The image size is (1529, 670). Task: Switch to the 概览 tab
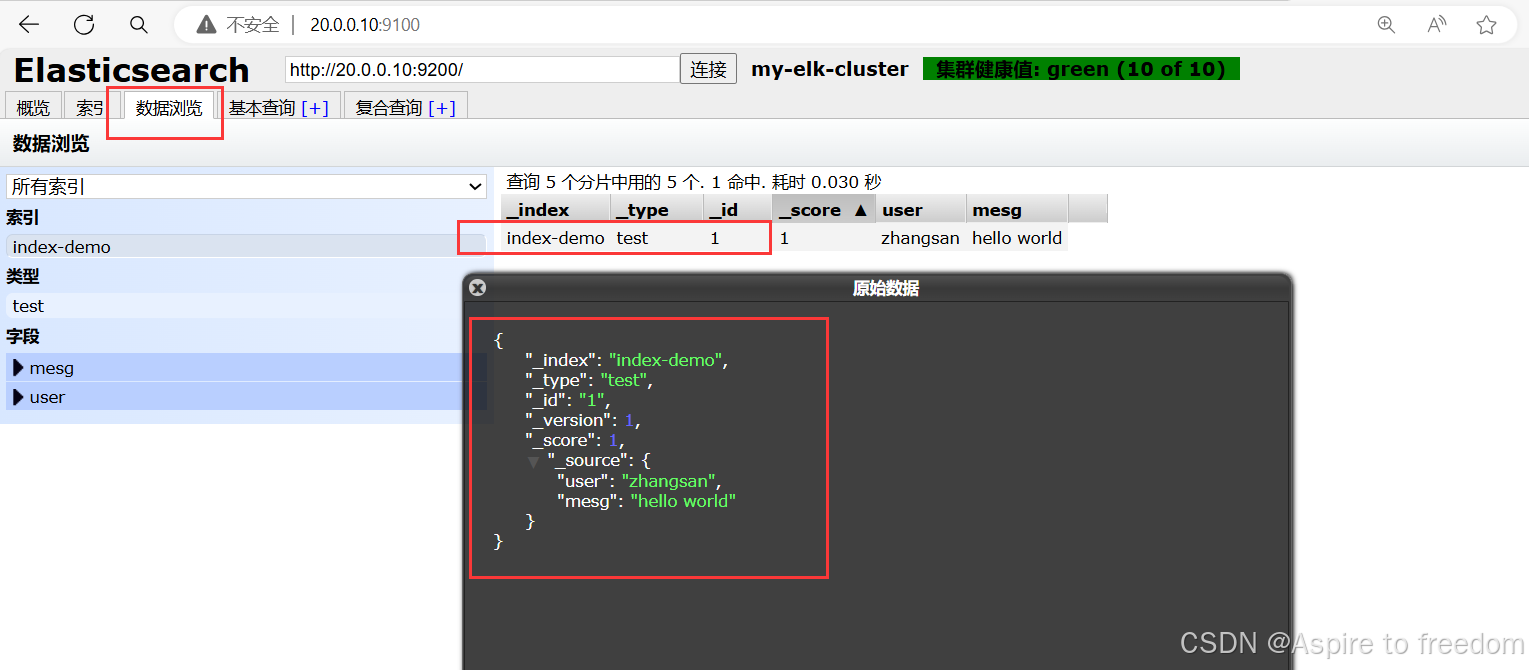[33, 108]
